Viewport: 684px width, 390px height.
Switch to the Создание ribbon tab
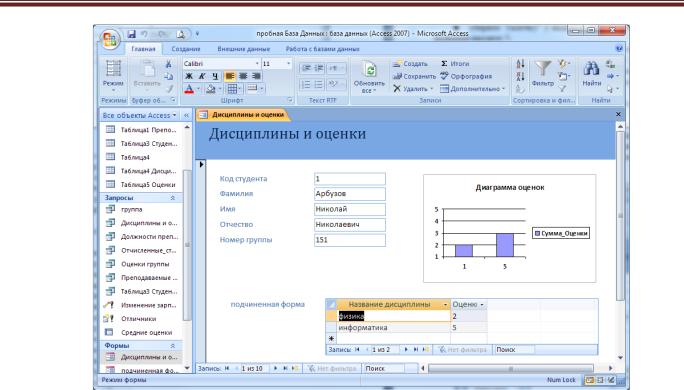point(186,49)
